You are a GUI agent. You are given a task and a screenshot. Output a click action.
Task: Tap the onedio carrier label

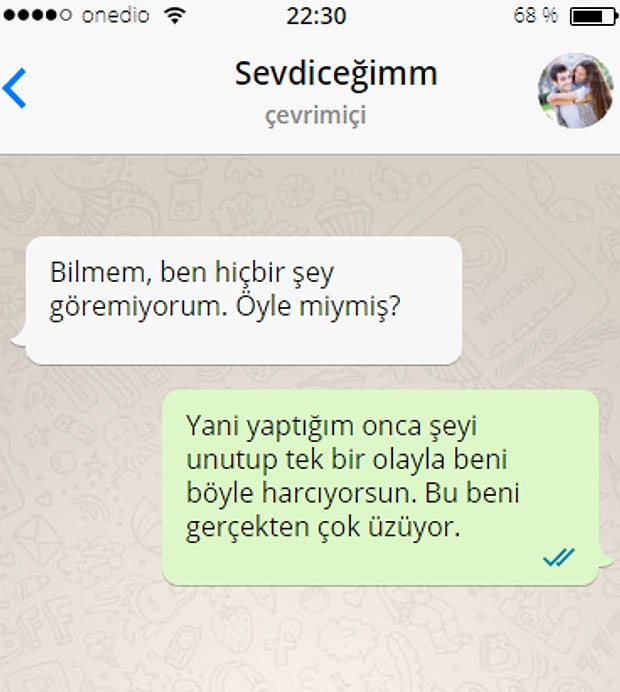116,16
